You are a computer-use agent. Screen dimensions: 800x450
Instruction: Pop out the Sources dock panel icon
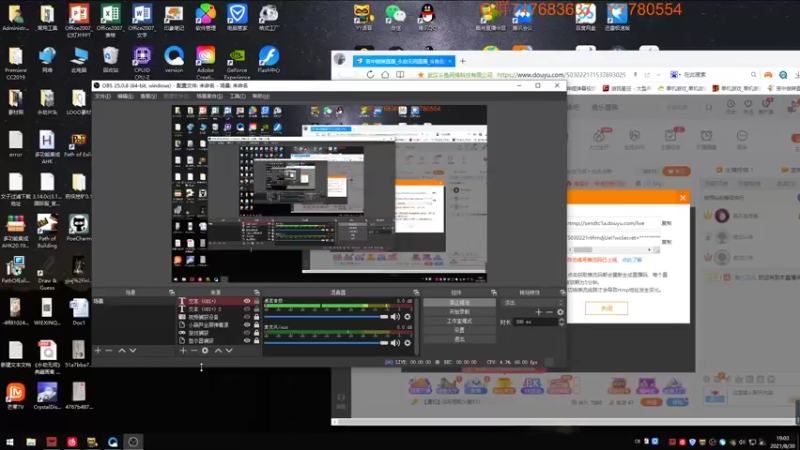coord(257,292)
